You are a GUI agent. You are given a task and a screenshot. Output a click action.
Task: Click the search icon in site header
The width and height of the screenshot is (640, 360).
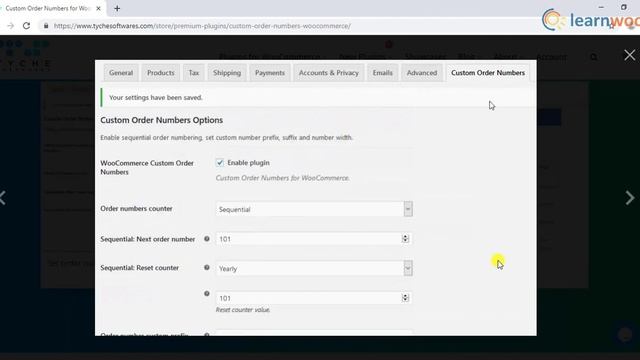tap(594, 57)
